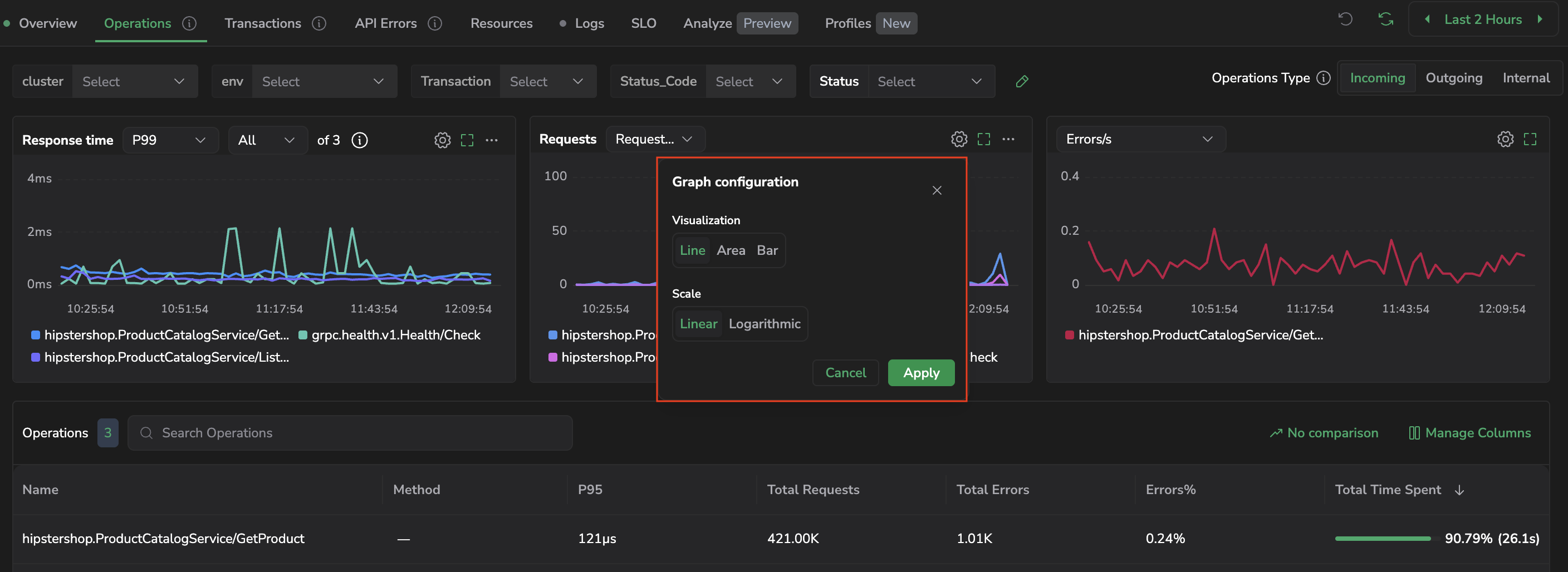
Task: Click the Operations Type info icon
Action: tap(1324, 78)
